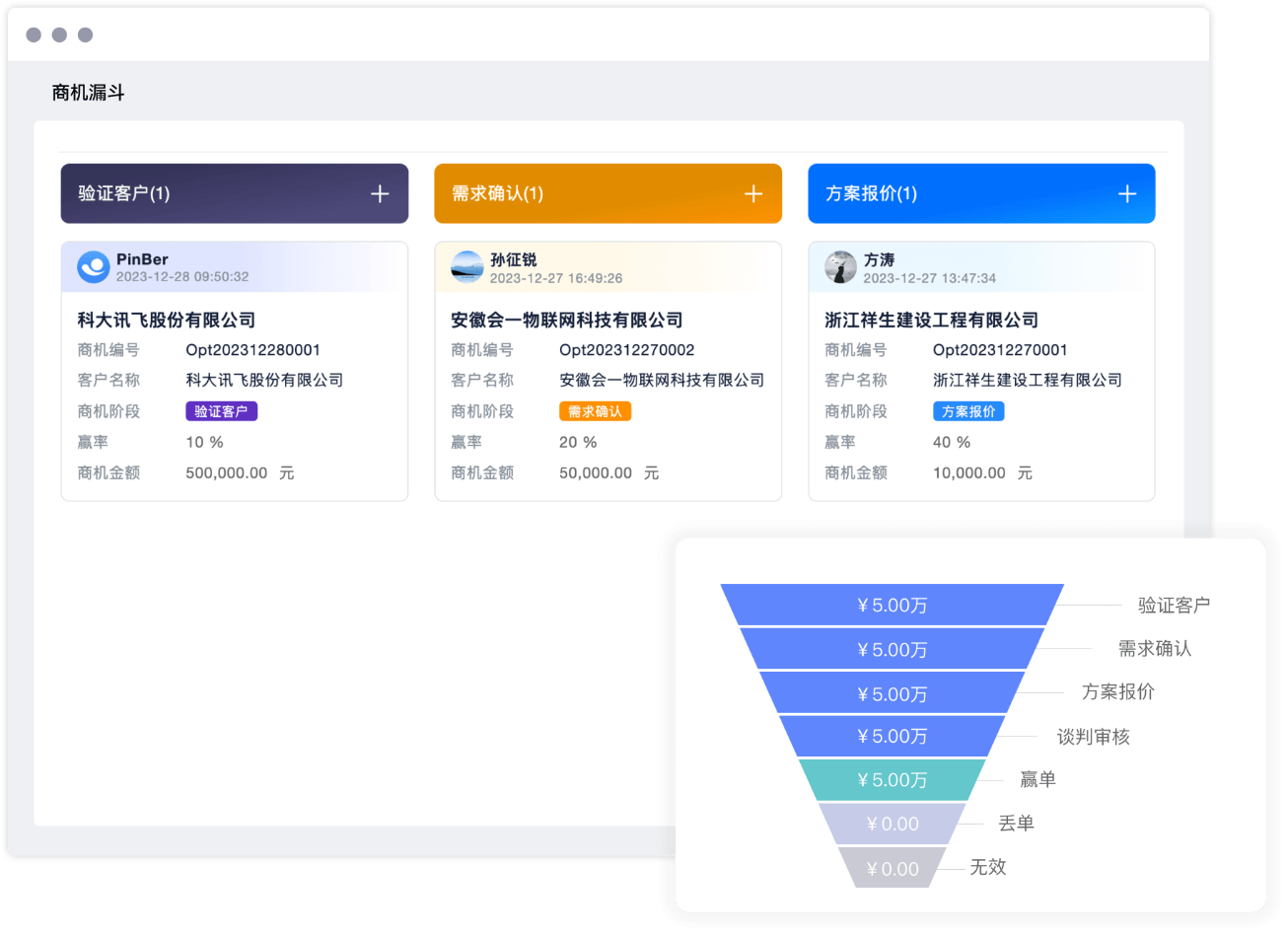Image resolution: width=1288 pixels, height=934 pixels.
Task: Click PinBer blue avatar icon
Action: [x=94, y=267]
